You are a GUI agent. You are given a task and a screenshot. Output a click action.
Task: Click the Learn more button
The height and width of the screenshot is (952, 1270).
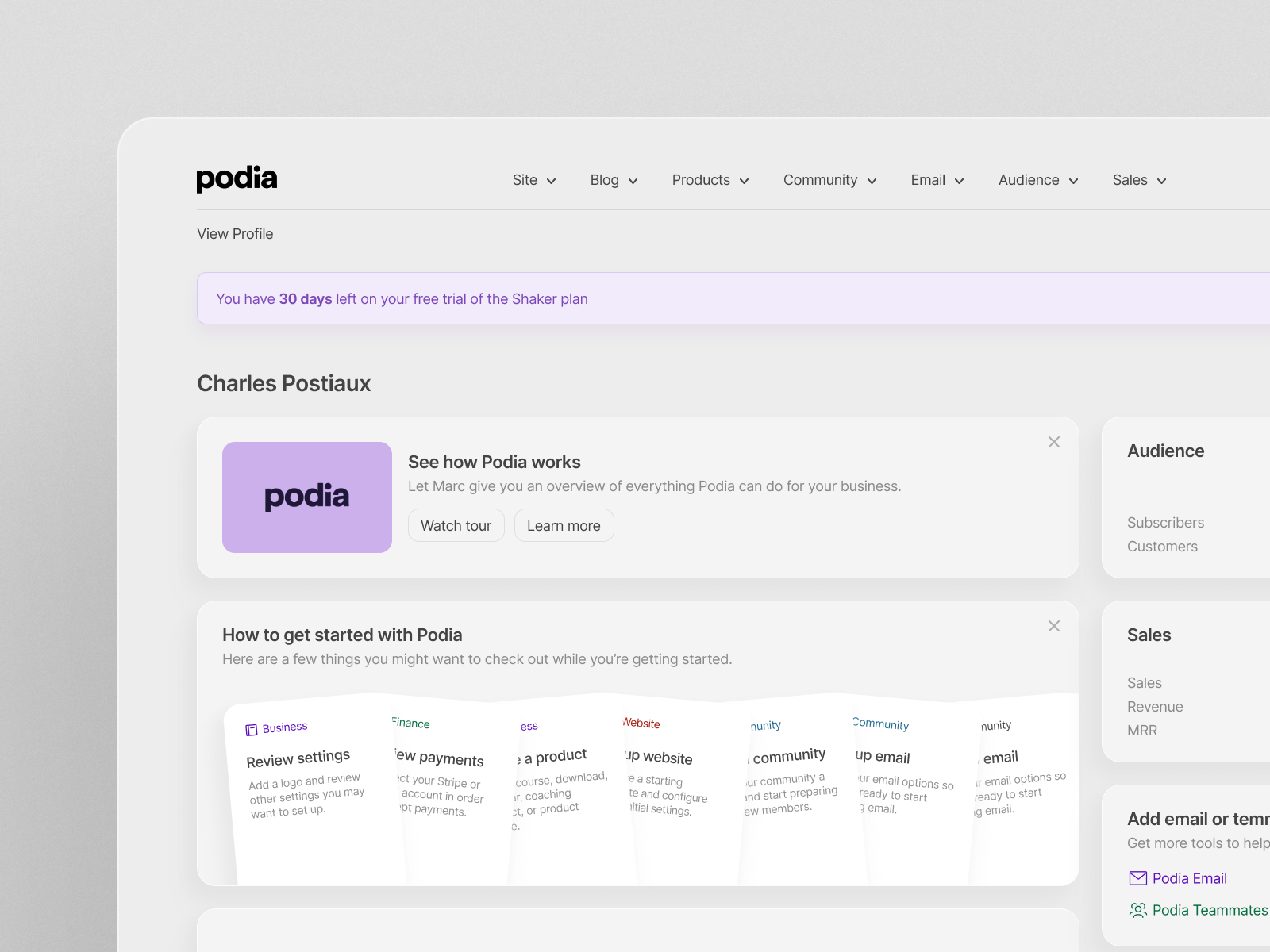click(x=564, y=525)
